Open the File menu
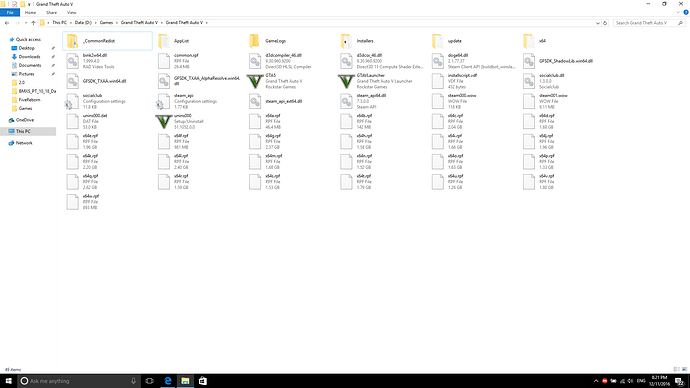Image resolution: width=690 pixels, height=388 pixels. click(x=10, y=13)
